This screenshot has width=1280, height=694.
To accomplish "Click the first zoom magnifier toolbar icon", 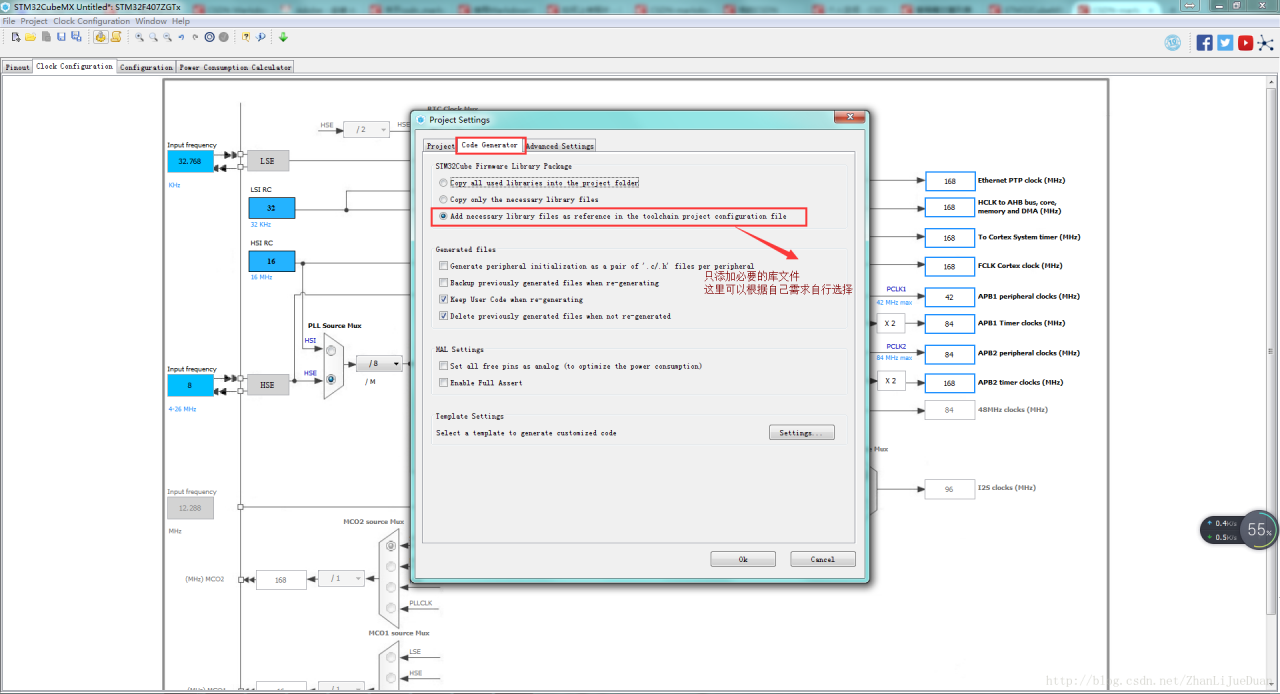I will [x=140, y=37].
